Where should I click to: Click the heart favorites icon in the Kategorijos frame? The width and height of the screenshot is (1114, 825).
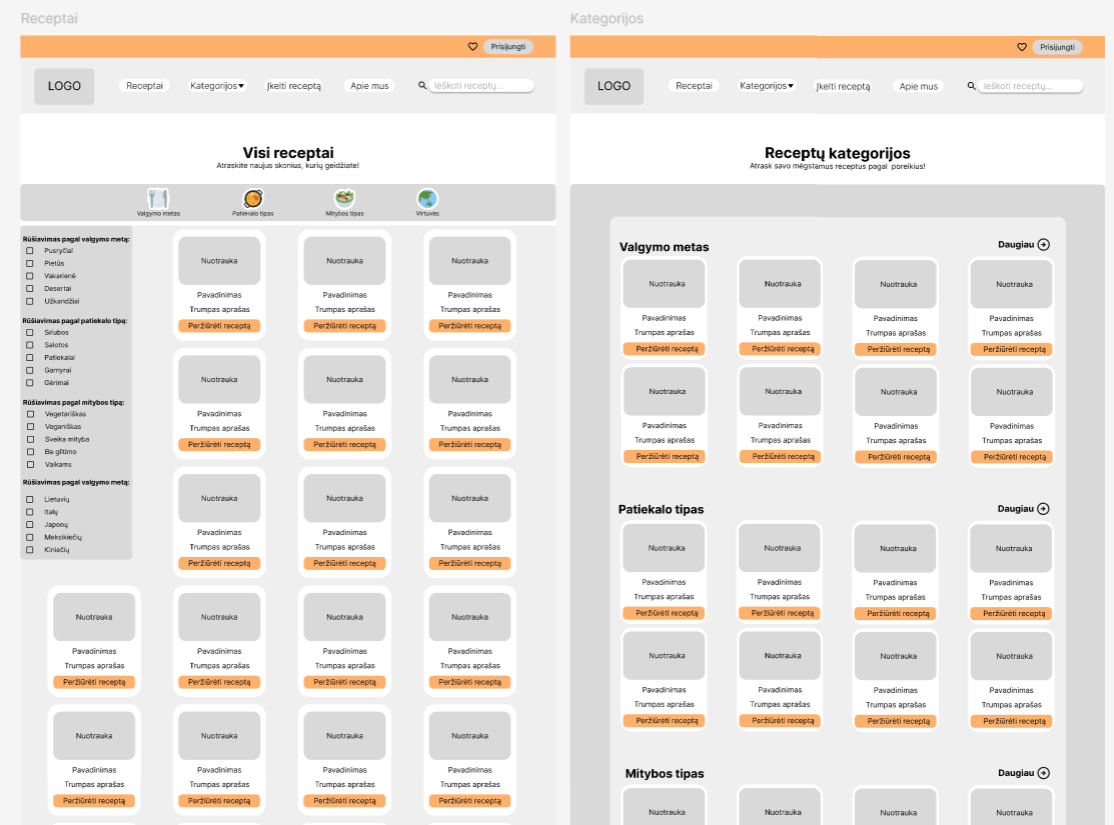coord(1022,47)
